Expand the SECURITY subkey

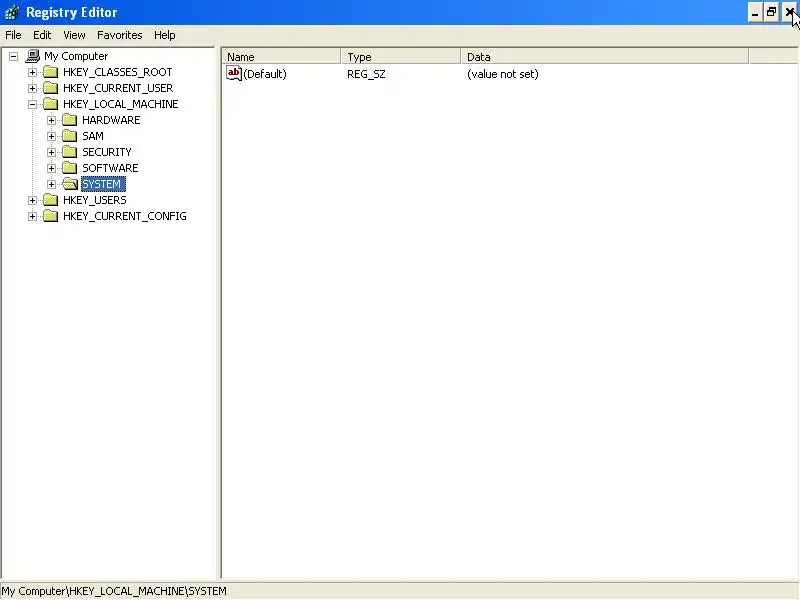click(x=52, y=152)
